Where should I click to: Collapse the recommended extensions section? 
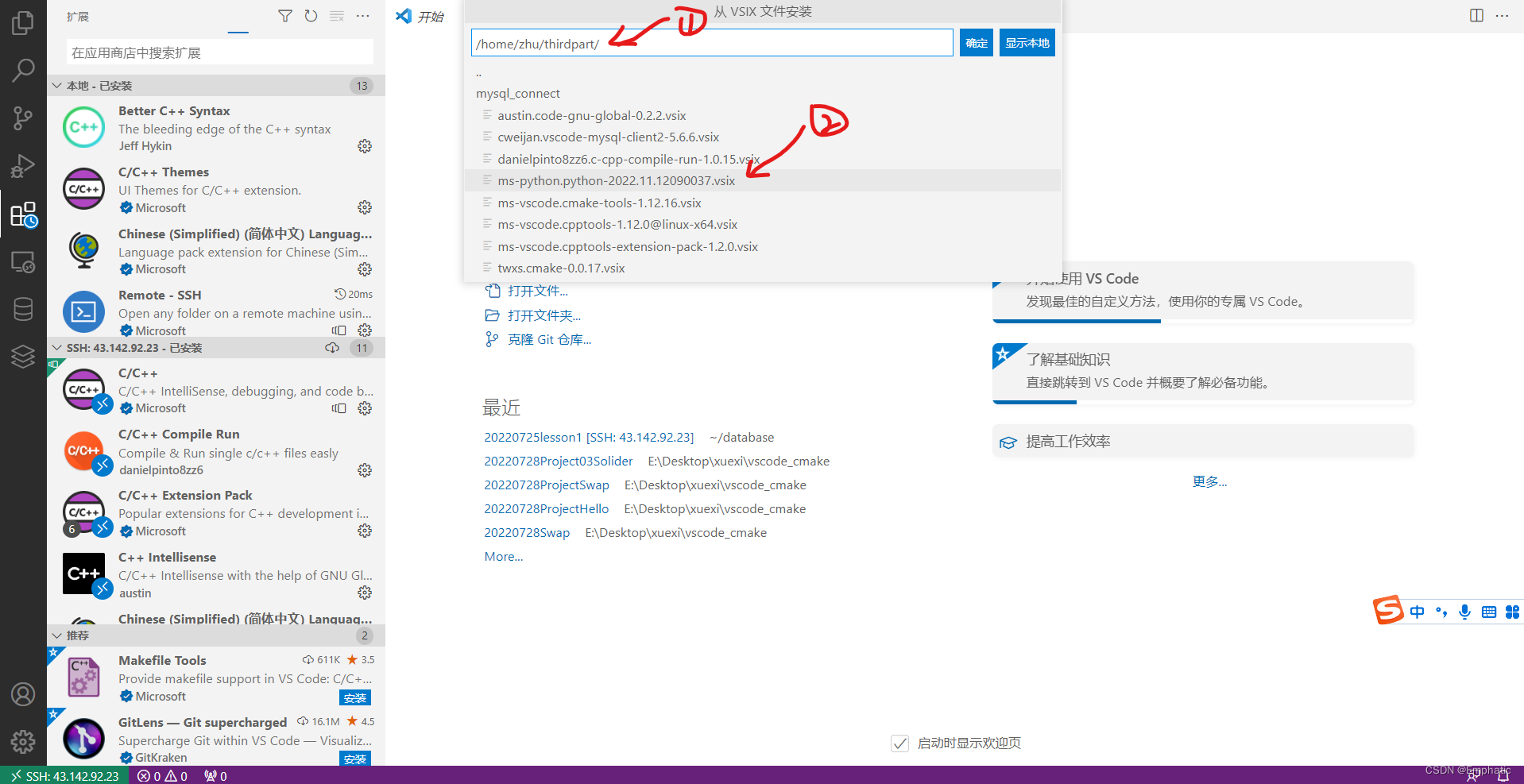click(216, 635)
